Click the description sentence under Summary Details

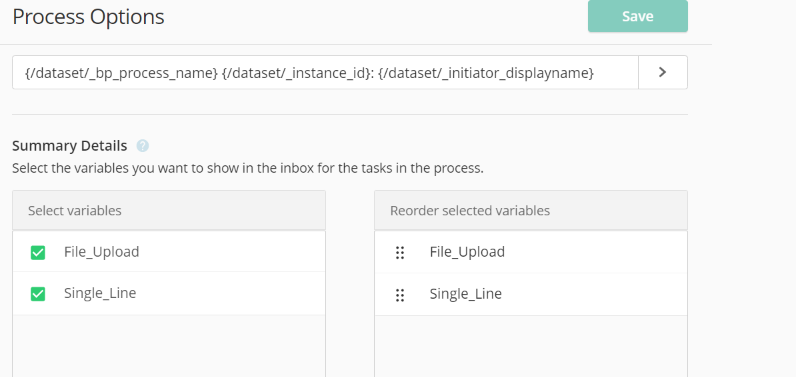(248, 168)
